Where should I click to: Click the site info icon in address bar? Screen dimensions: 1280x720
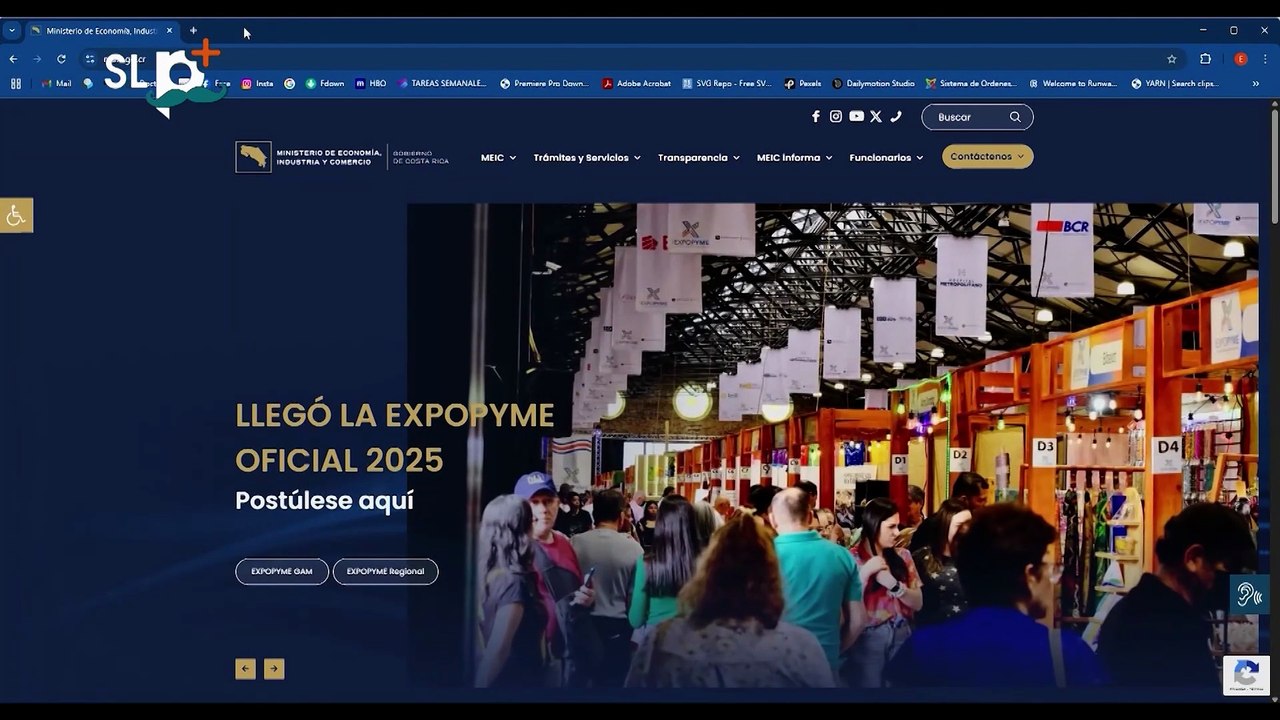pos(90,59)
